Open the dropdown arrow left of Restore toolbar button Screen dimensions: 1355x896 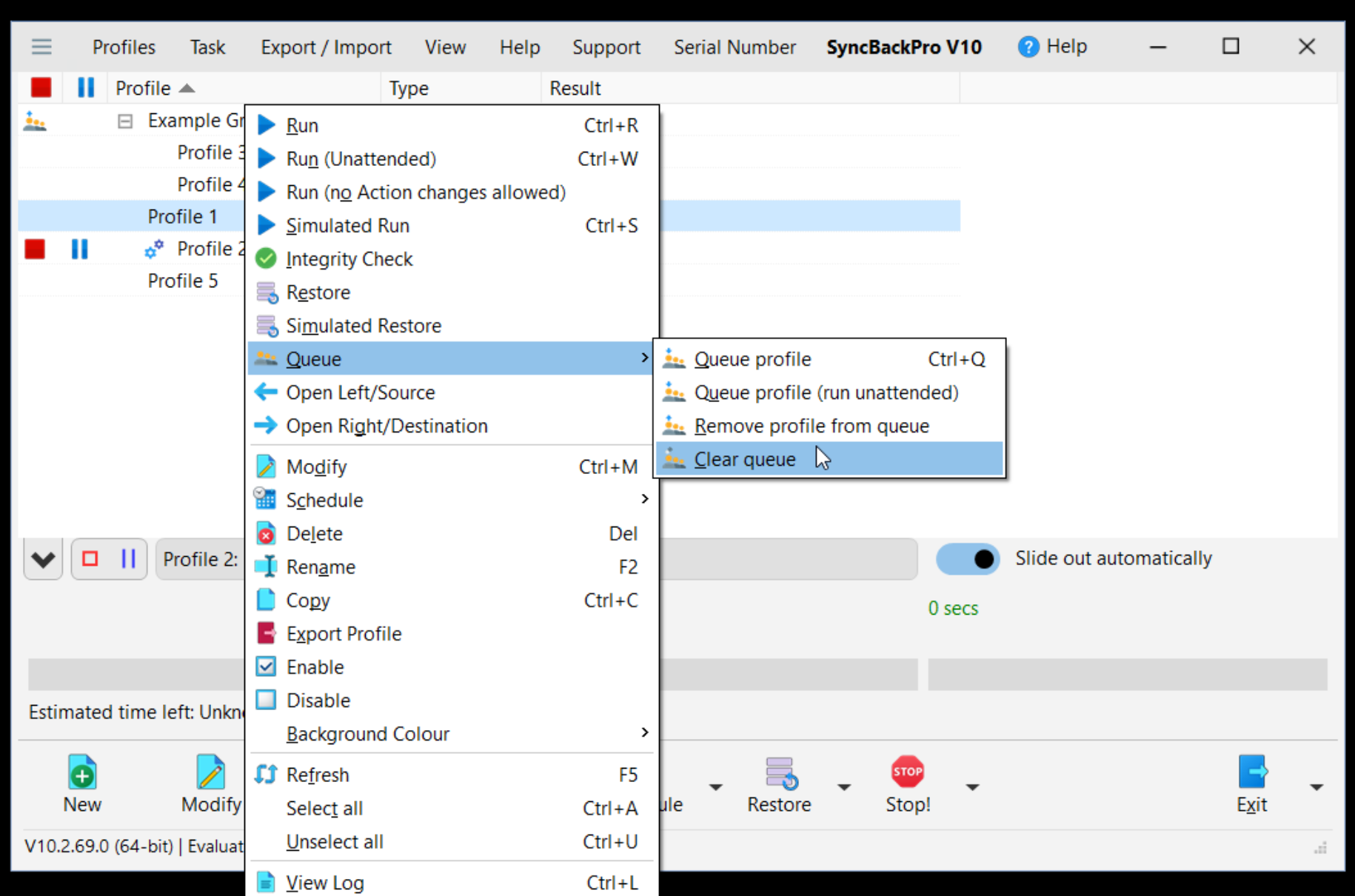[x=715, y=787]
